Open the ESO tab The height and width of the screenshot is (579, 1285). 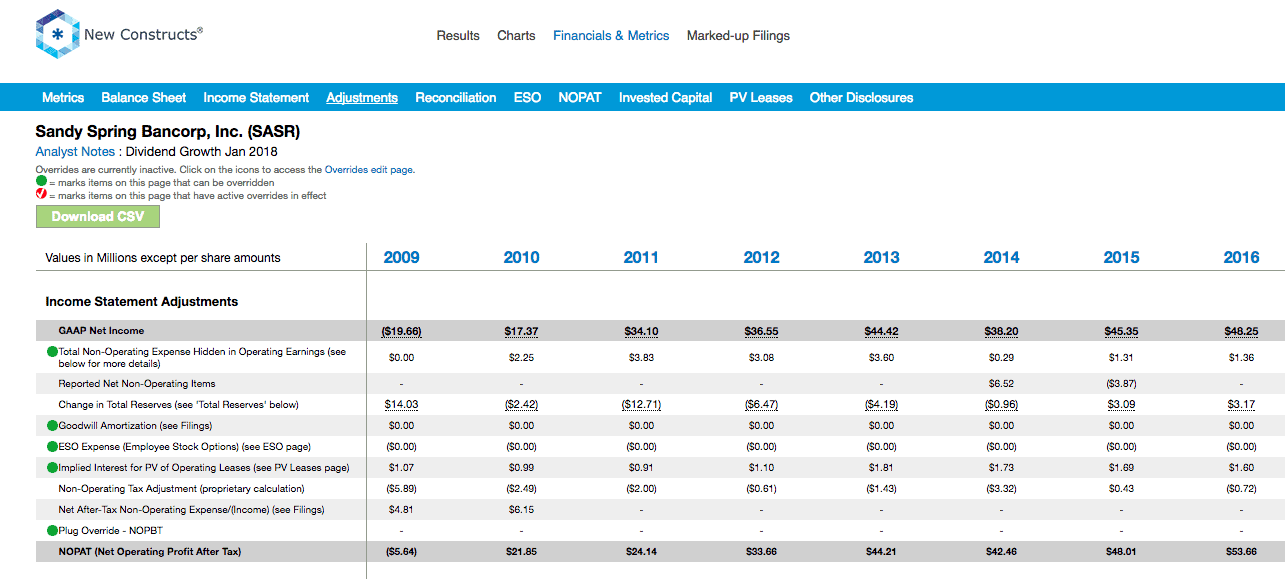coord(527,98)
